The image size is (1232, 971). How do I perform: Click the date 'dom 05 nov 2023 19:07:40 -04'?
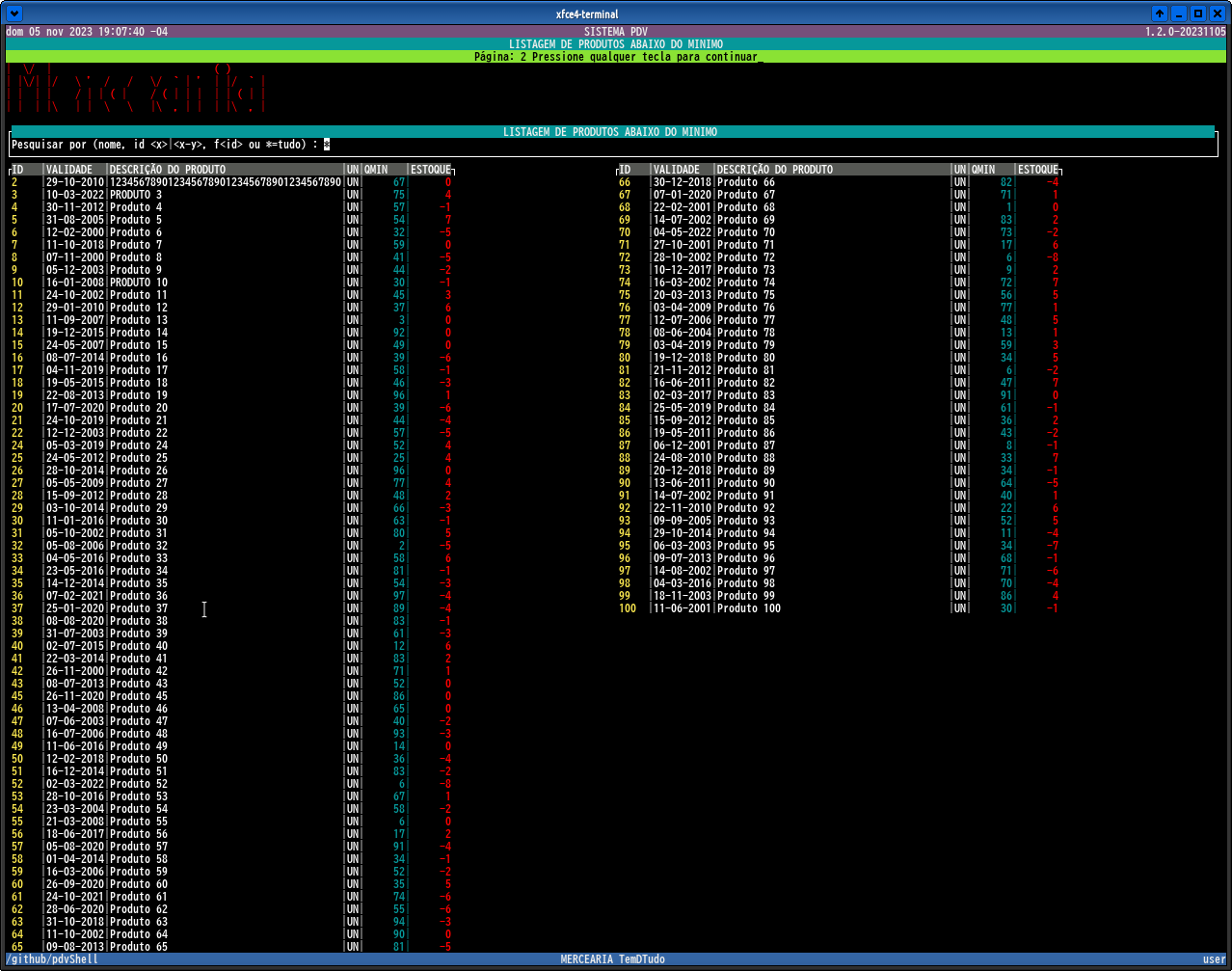click(87, 32)
